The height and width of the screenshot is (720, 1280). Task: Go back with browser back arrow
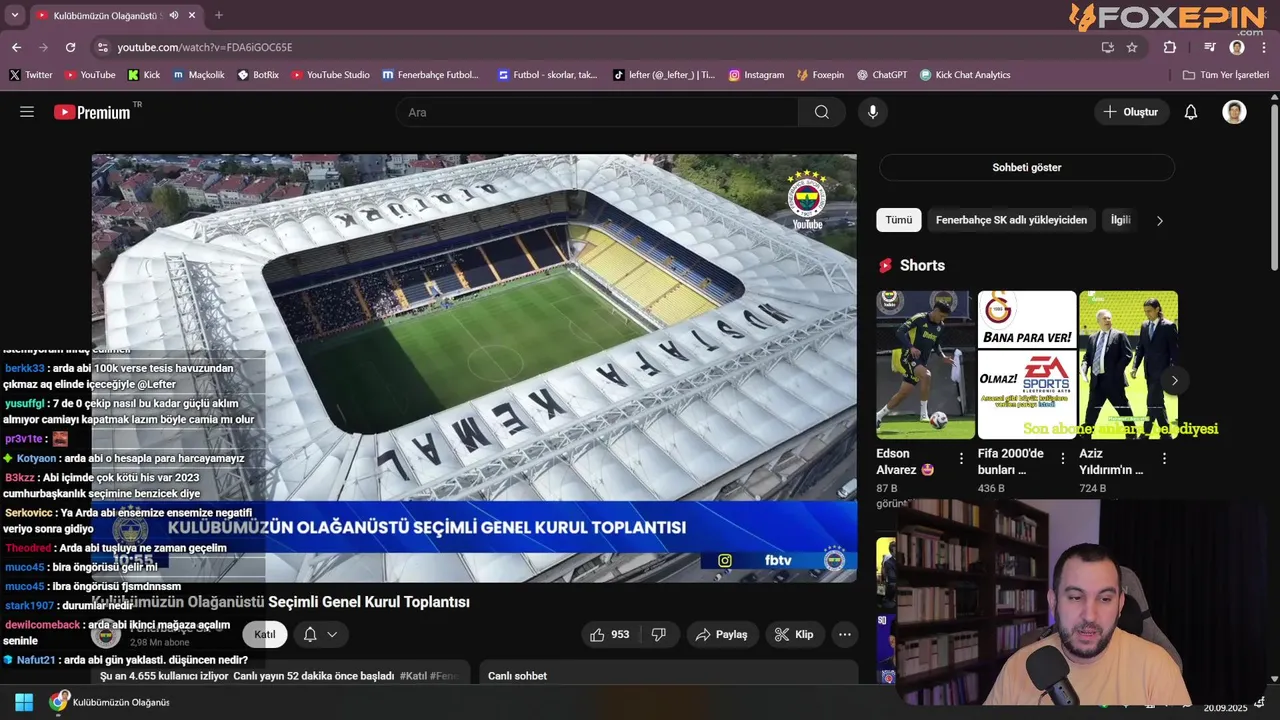[16, 47]
